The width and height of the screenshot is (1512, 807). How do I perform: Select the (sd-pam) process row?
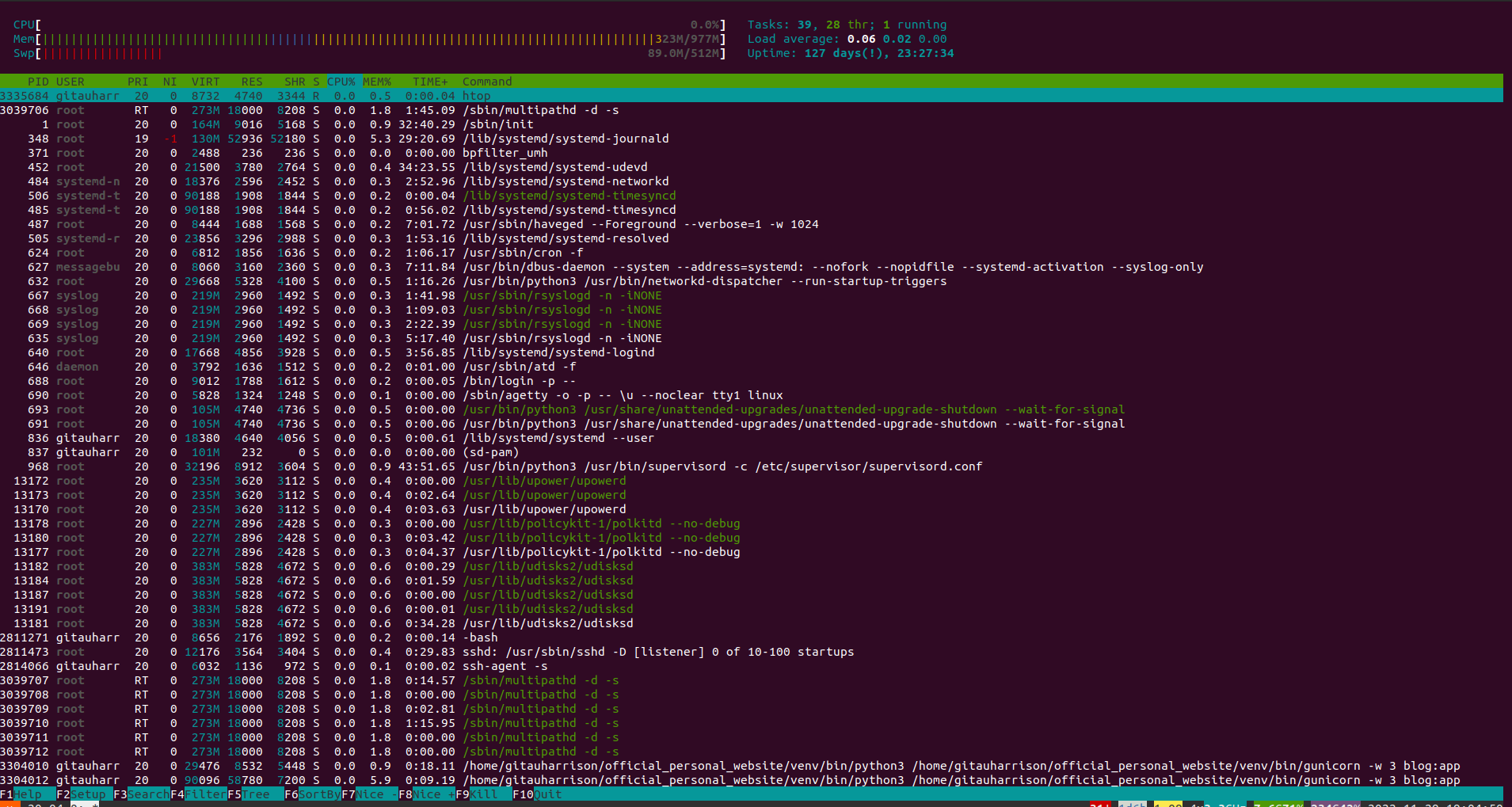[x=752, y=452]
